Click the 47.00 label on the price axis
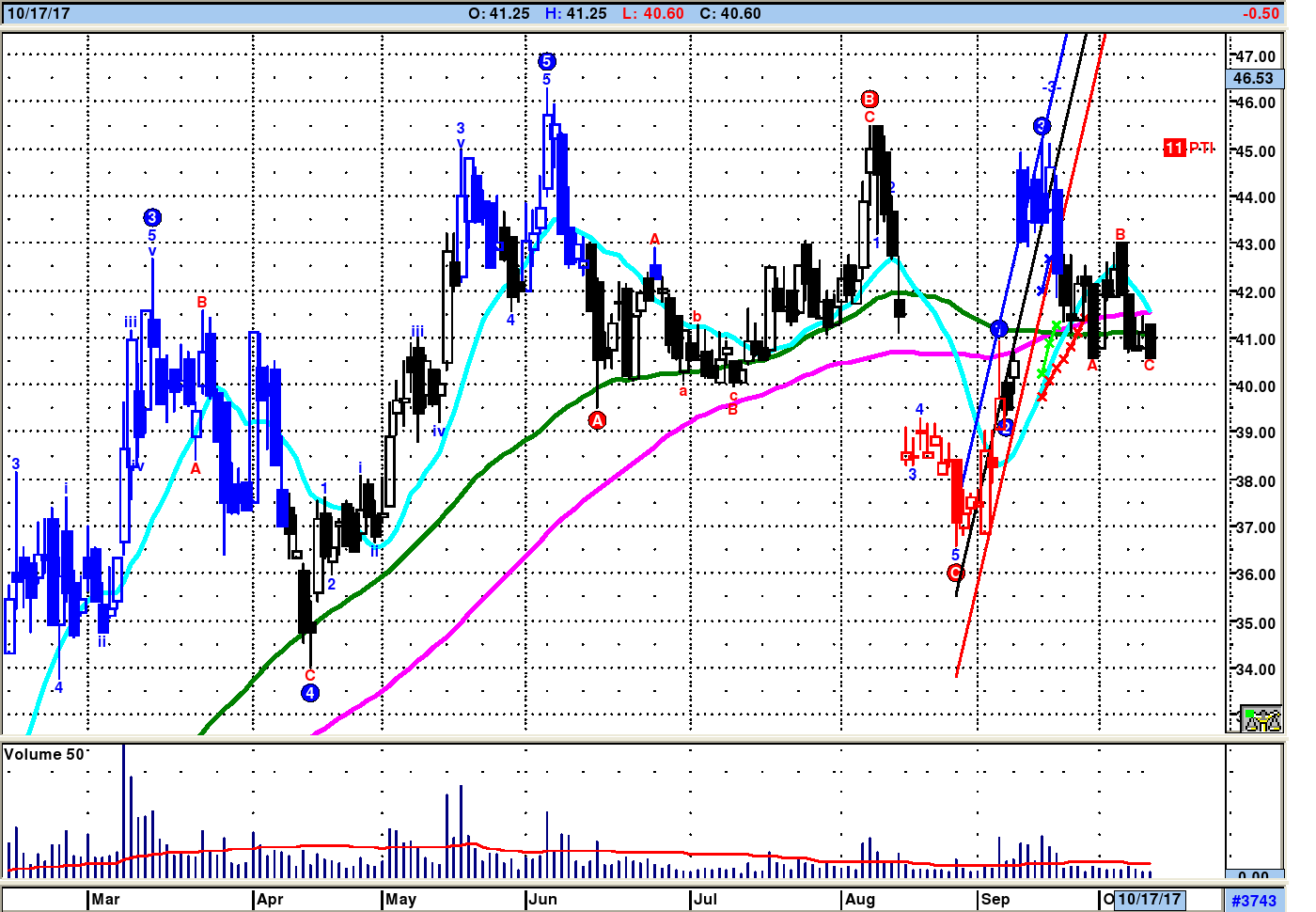 (x=1256, y=56)
